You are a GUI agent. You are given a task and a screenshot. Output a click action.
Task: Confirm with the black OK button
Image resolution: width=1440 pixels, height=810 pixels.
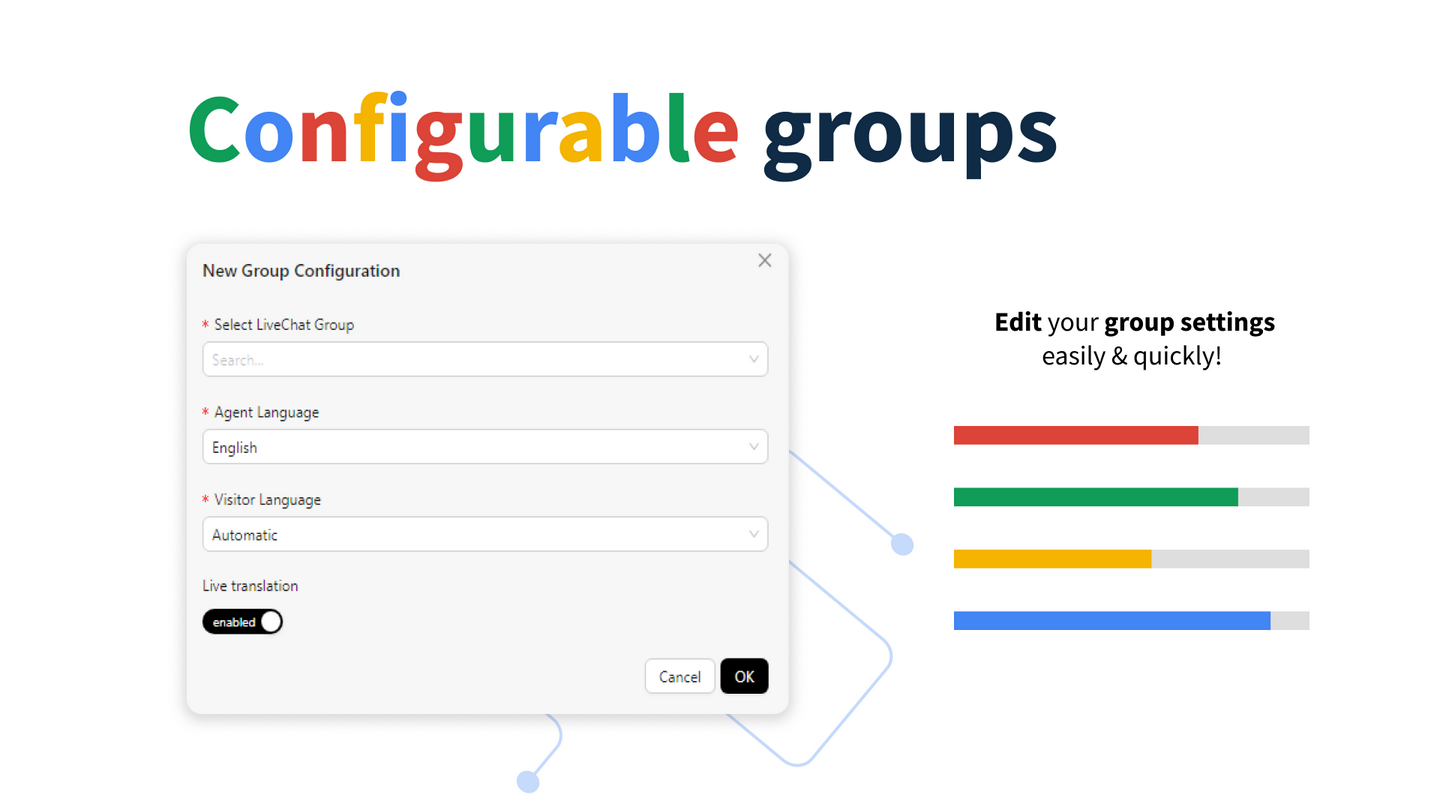744,676
